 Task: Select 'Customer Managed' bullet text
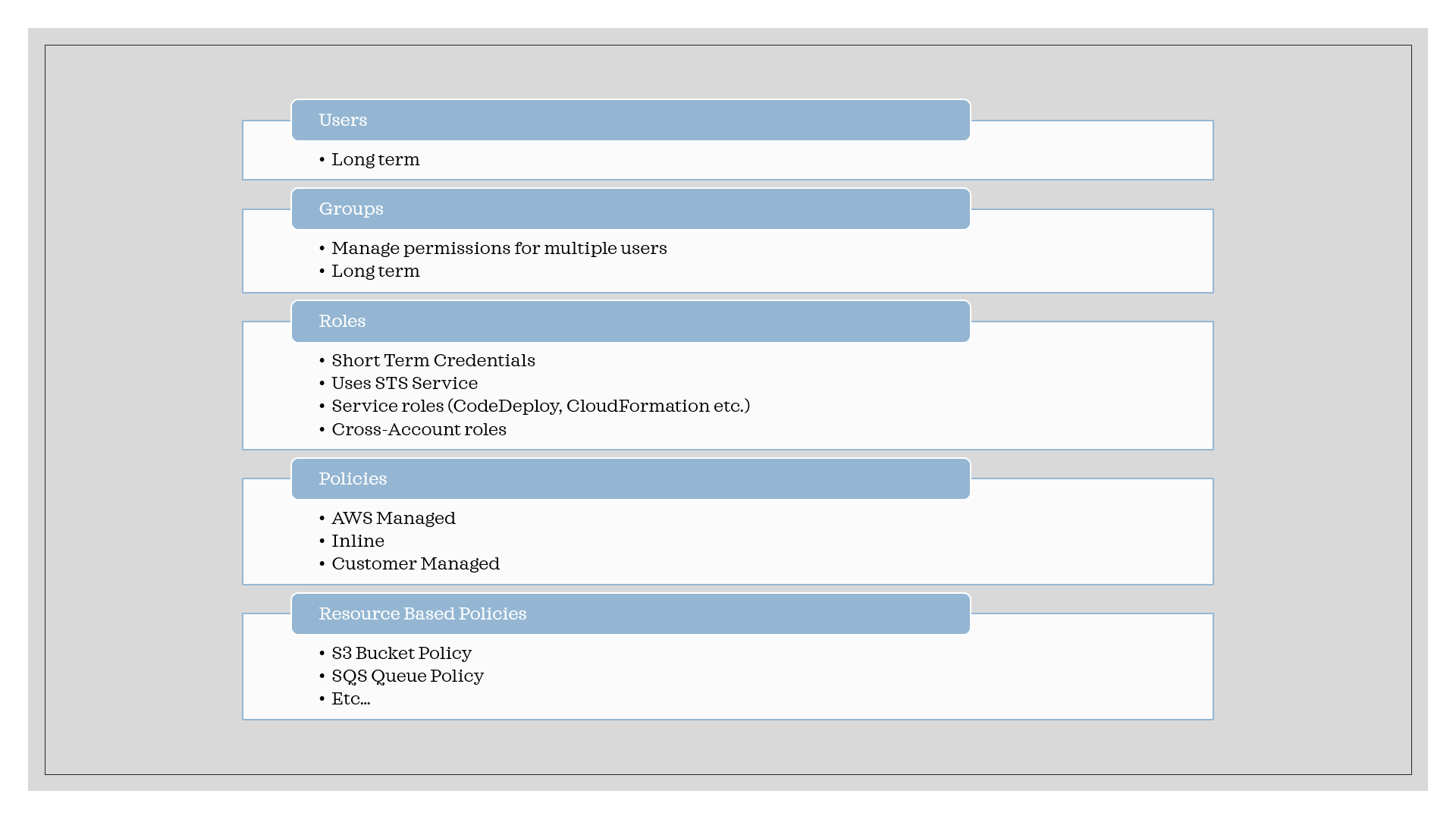click(416, 564)
